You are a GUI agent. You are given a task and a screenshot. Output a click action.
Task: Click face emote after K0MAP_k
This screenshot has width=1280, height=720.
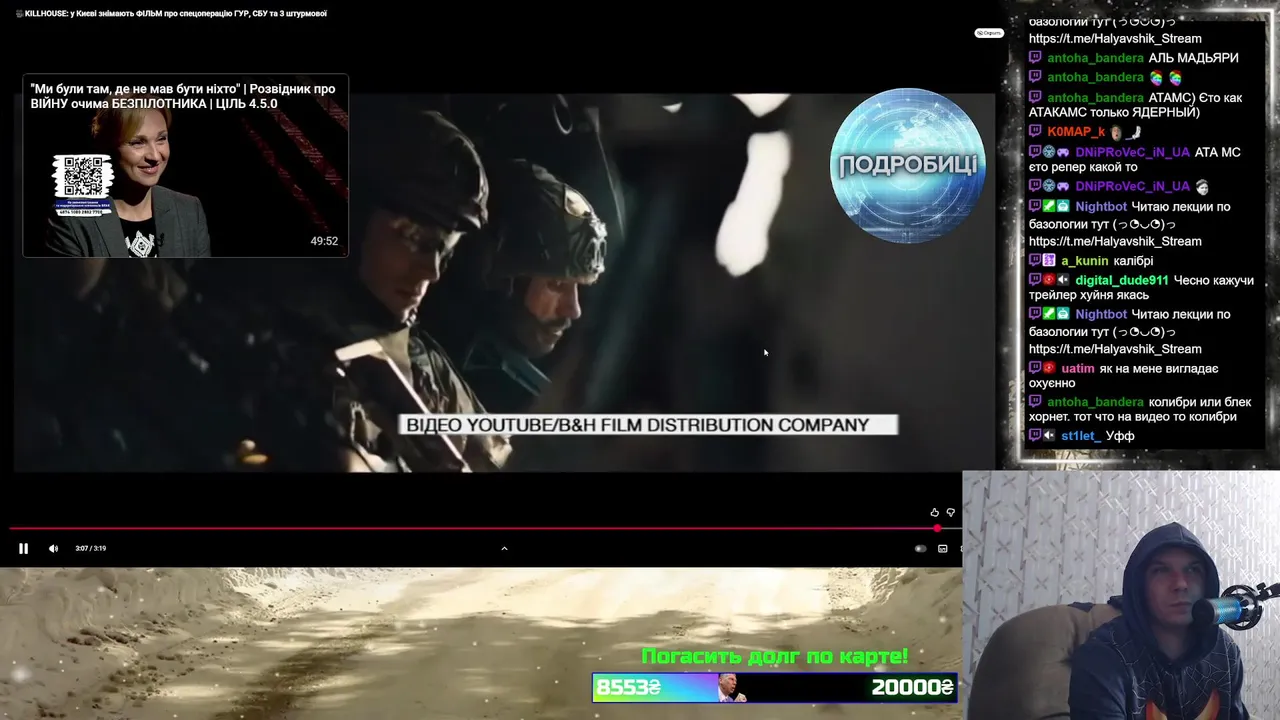(1116, 132)
